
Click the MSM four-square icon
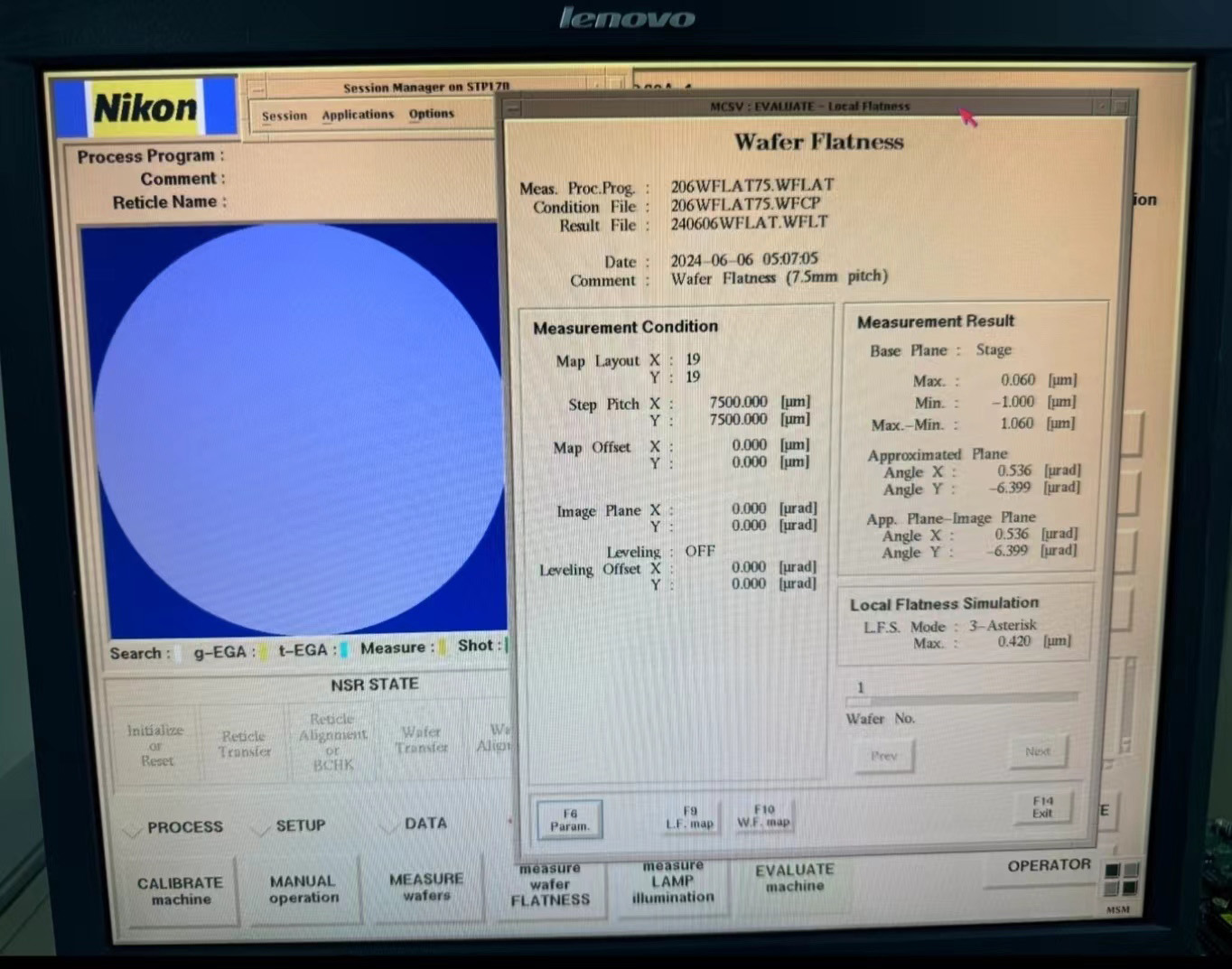click(1121, 880)
